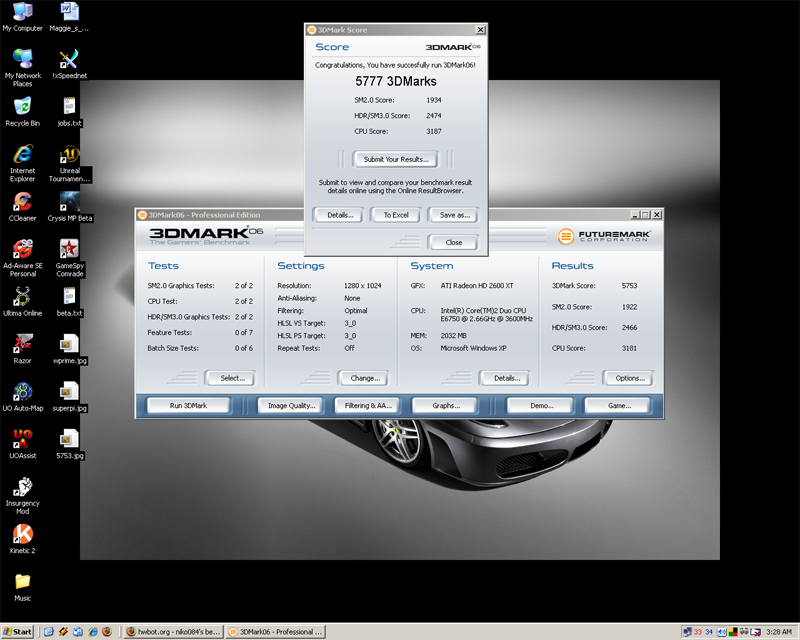Click the 2032 MB memory value
This screenshot has height=640, width=800.
(453, 336)
